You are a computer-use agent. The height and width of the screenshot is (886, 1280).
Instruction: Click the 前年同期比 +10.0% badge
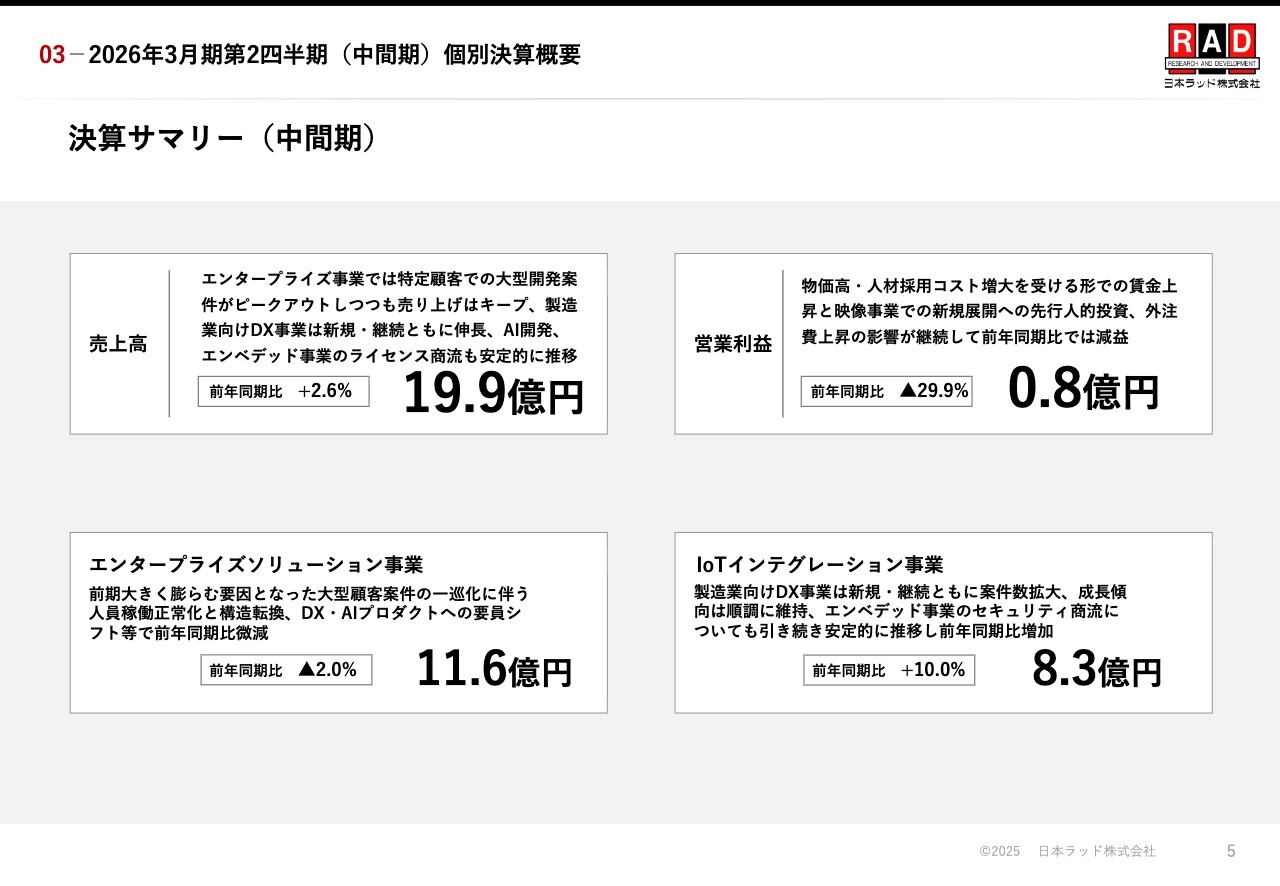pos(889,670)
